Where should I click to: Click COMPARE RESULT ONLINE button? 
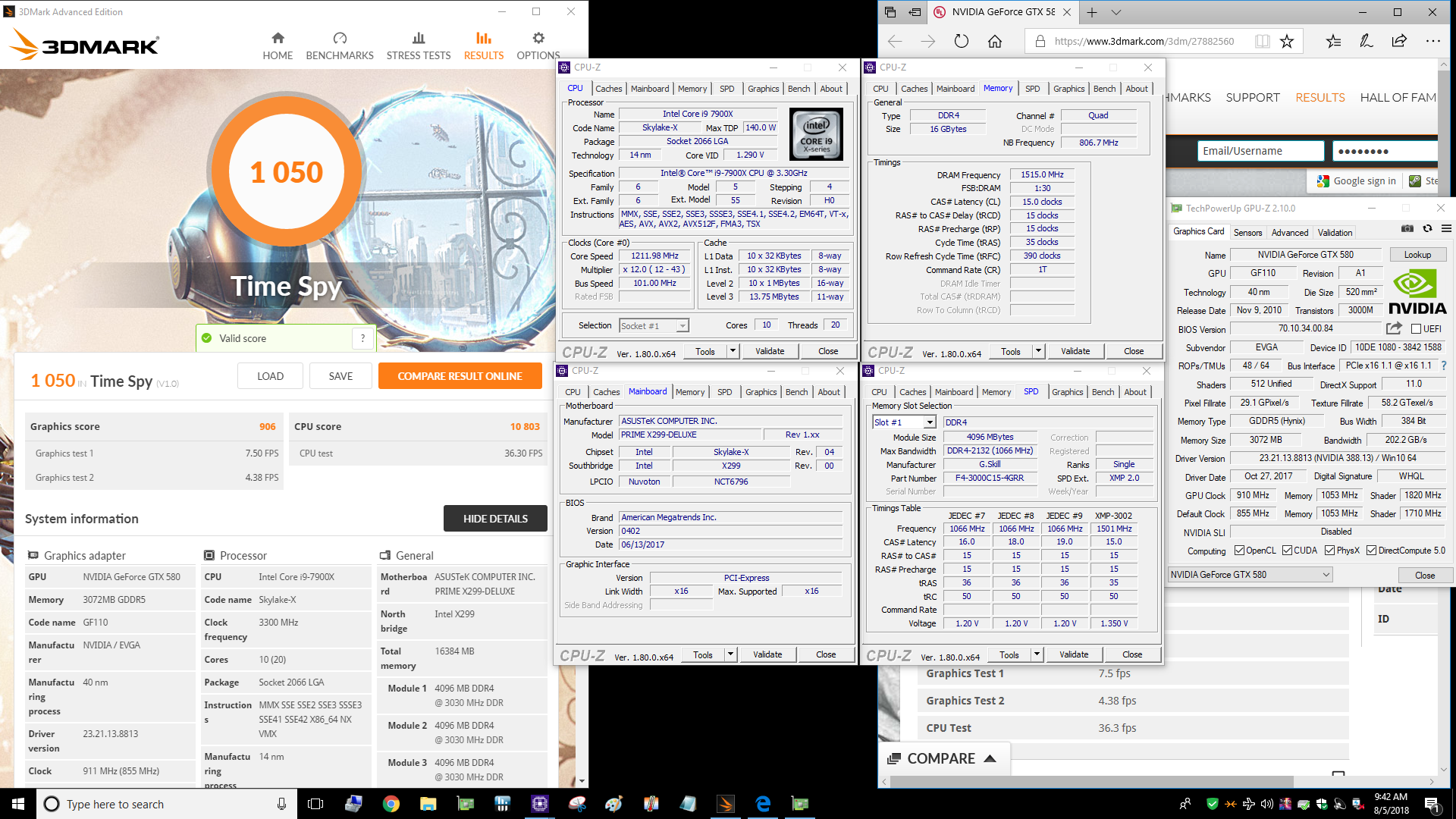(x=460, y=376)
